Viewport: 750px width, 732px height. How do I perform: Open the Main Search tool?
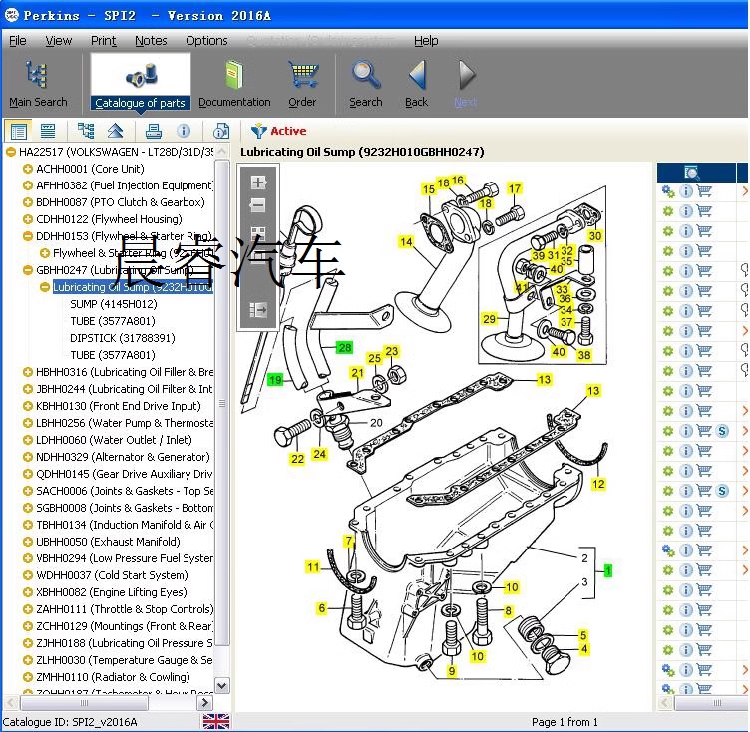(x=38, y=84)
